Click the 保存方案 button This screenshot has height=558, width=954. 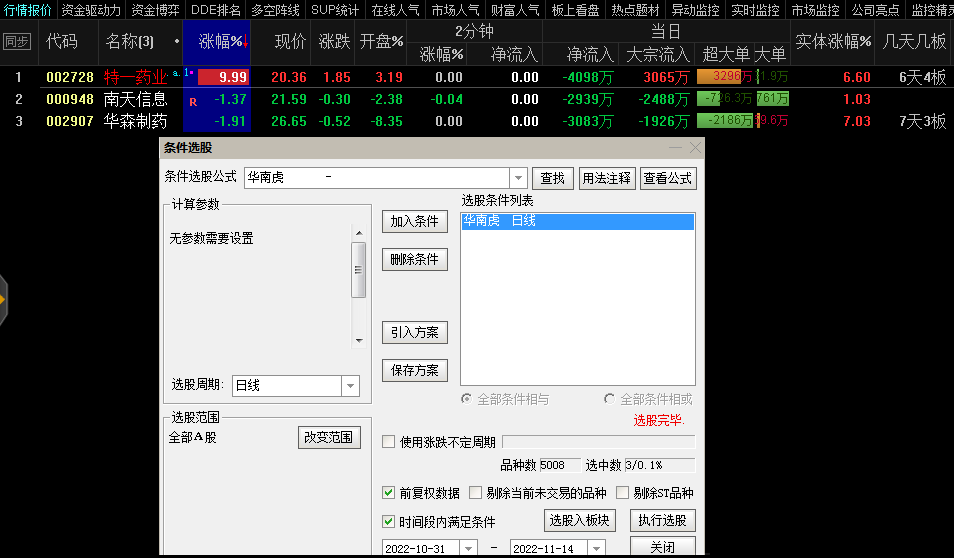coord(414,370)
